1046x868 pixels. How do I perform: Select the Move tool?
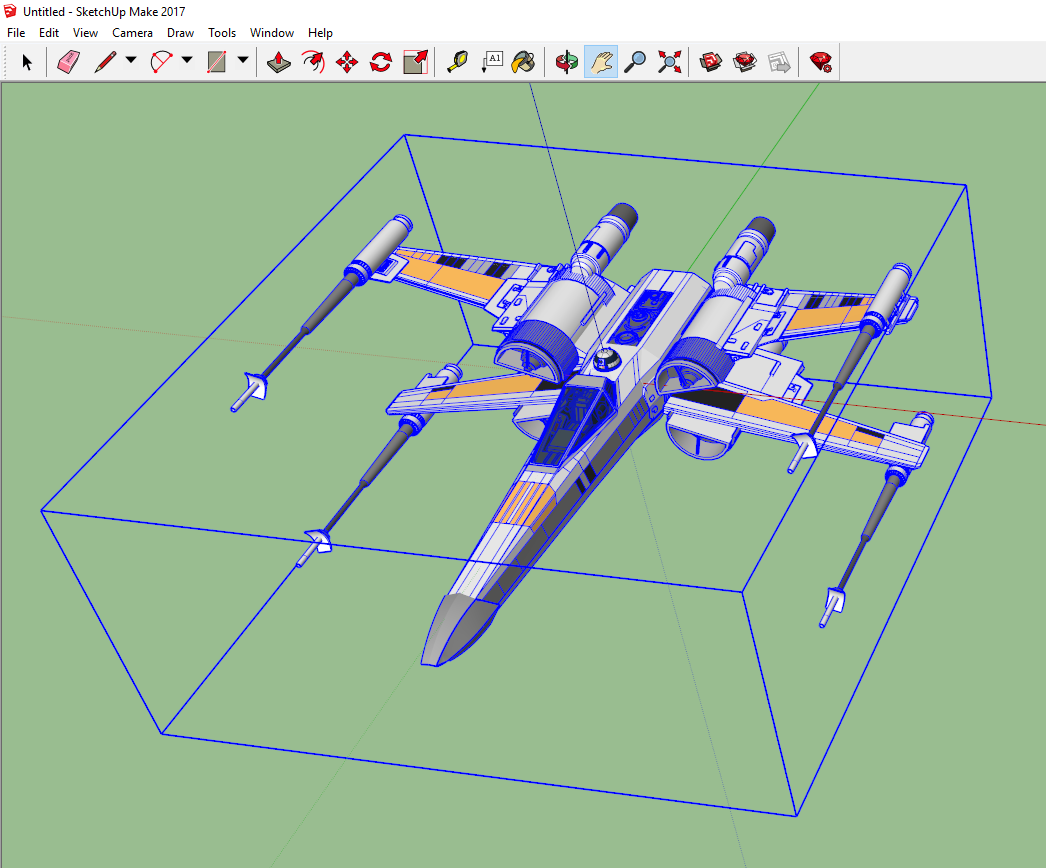click(x=347, y=62)
